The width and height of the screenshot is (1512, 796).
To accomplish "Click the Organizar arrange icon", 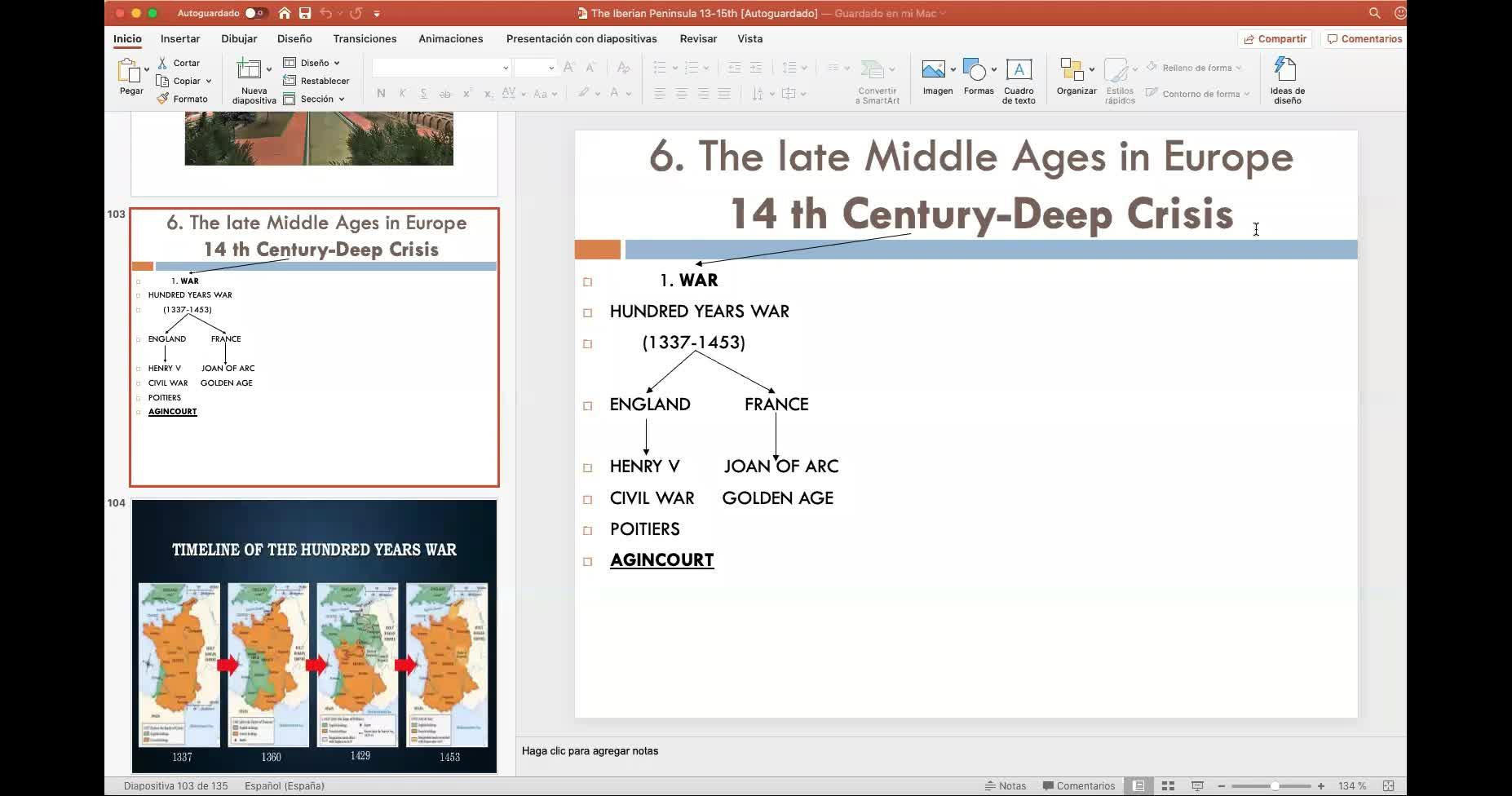I will 1072,70.
